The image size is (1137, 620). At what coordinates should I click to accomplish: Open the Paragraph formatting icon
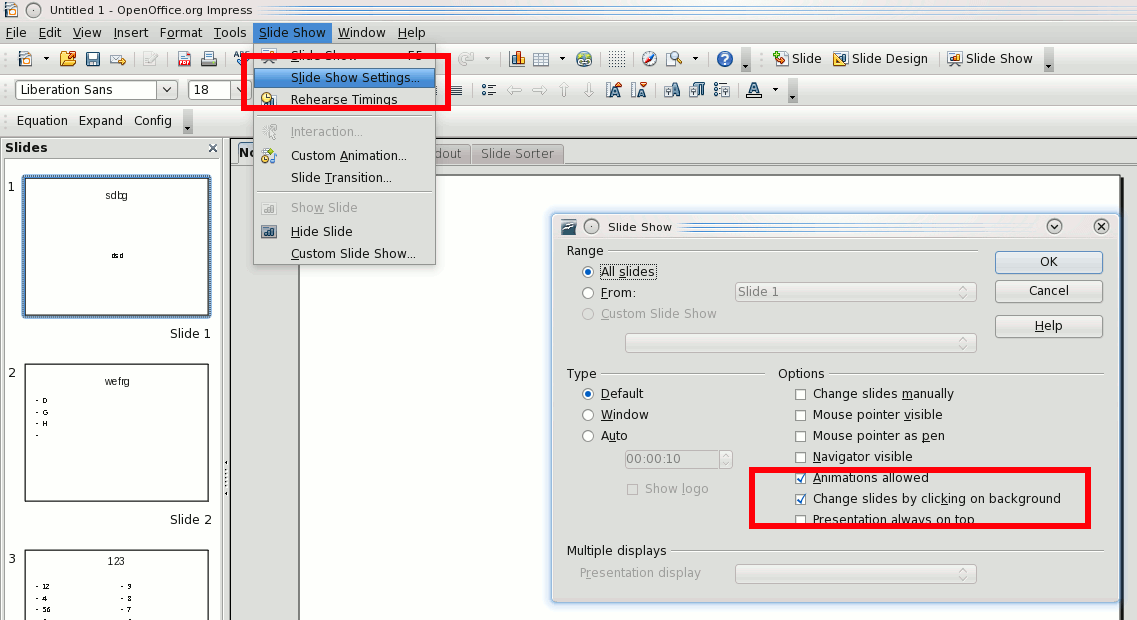pyautogui.click(x=697, y=90)
